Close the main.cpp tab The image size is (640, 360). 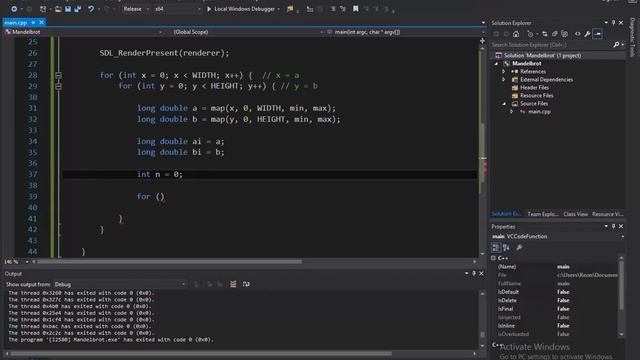[x=41, y=22]
